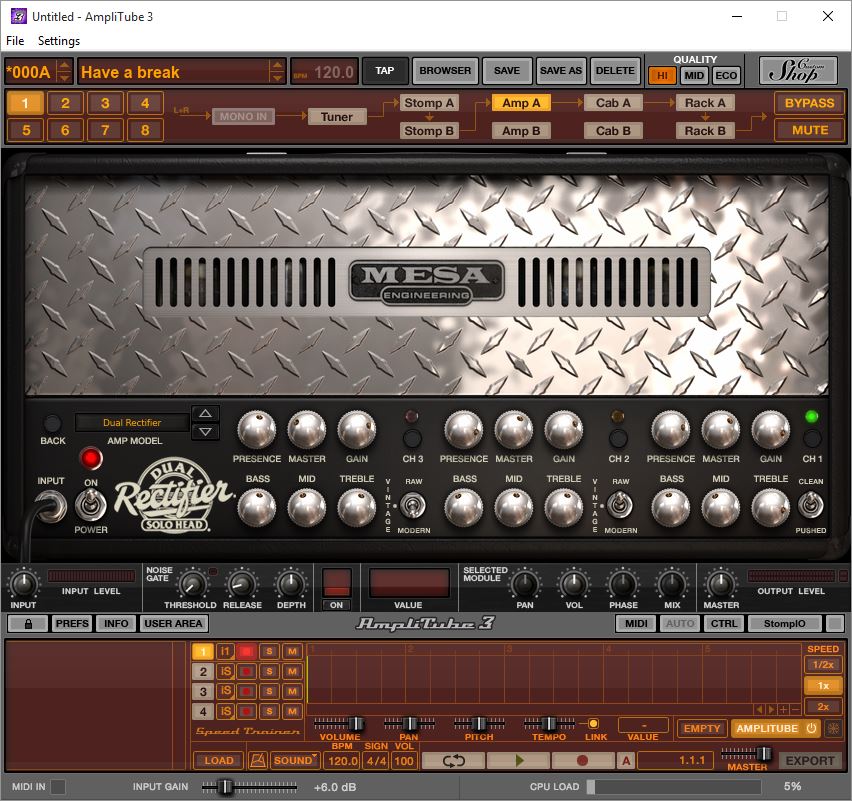The height and width of the screenshot is (801, 852).
Task: Click the transport record button
Action: tap(582, 761)
